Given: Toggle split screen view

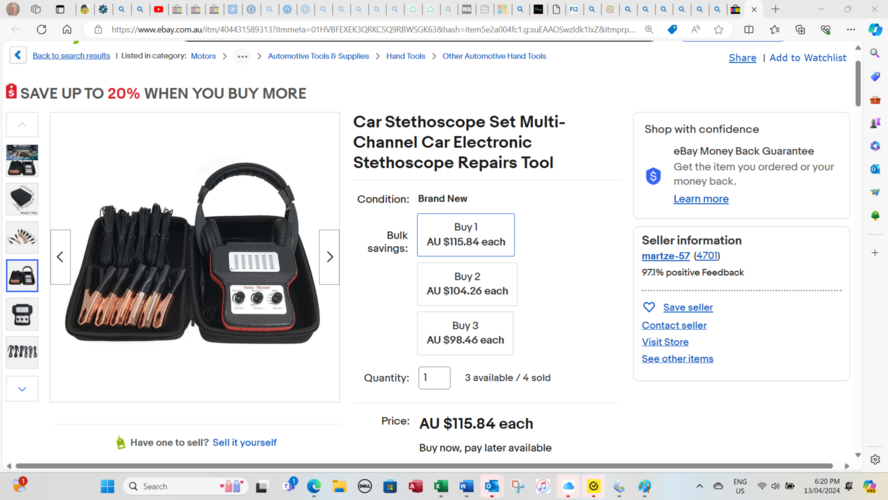Looking at the screenshot, I should pyautogui.click(x=749, y=29).
